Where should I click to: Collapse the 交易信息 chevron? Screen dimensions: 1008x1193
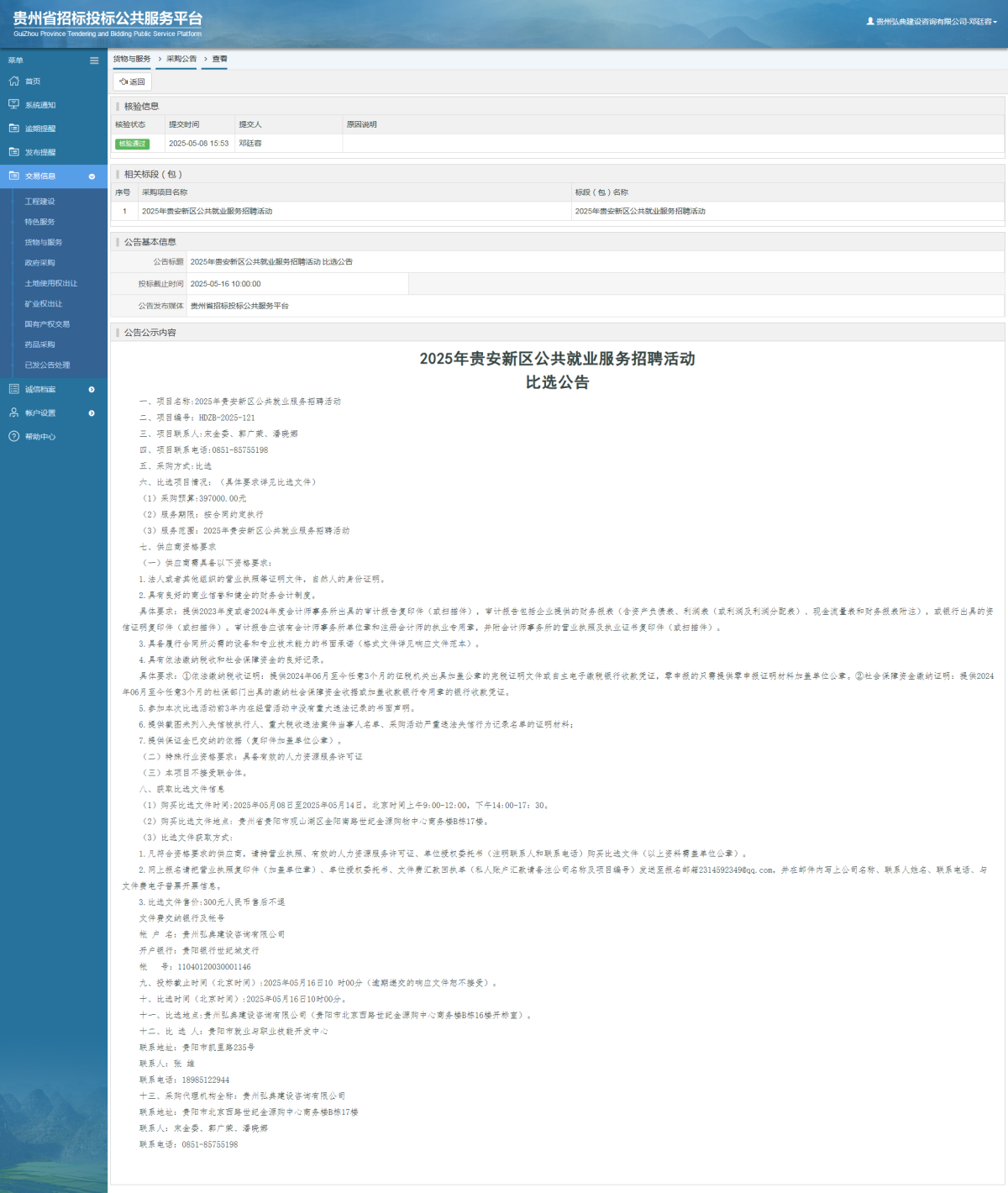click(92, 176)
